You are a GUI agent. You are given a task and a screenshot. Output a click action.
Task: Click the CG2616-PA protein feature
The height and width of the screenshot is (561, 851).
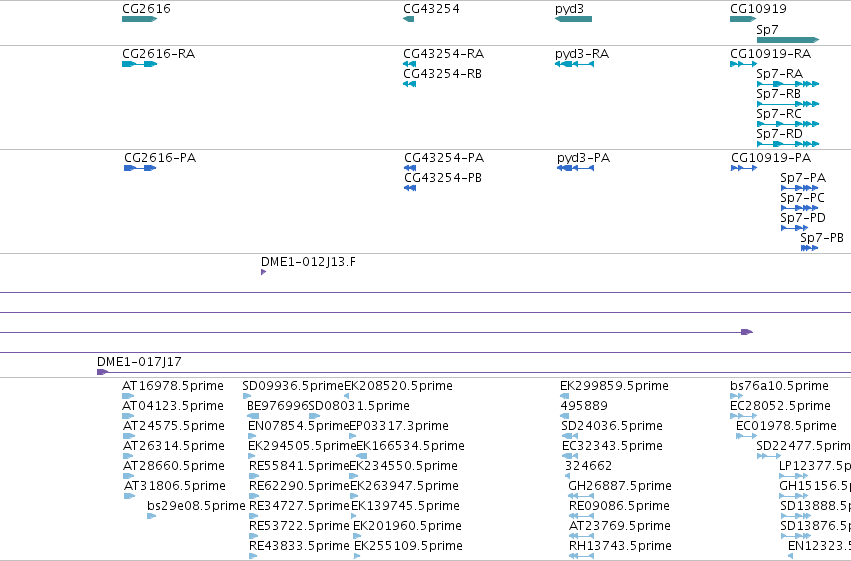[140, 168]
